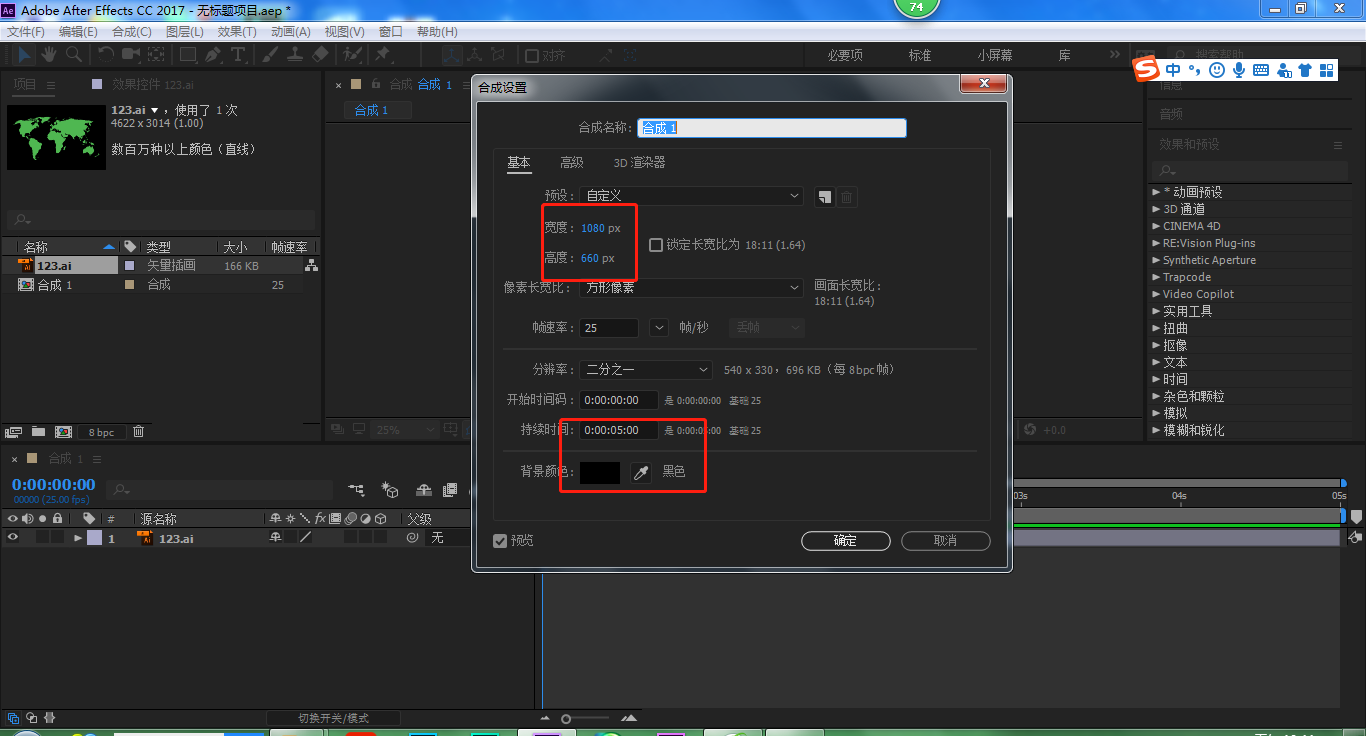Open the 像素长宽比 pixel aspect dropdown
This screenshot has height=736, width=1366.
(692, 288)
